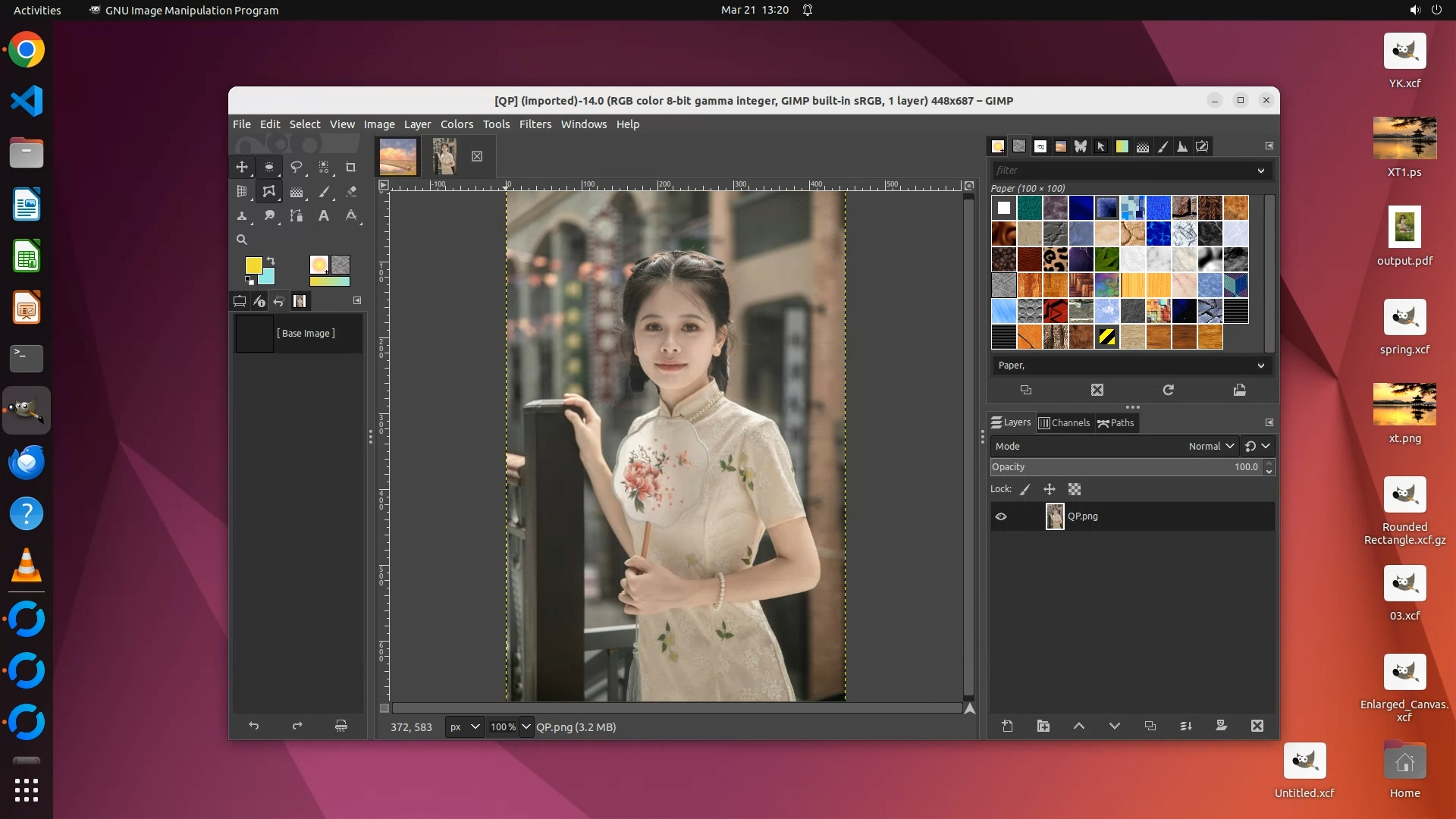Expand the zoom 100% dropdown
The height and width of the screenshot is (819, 1456).
pyautogui.click(x=526, y=726)
